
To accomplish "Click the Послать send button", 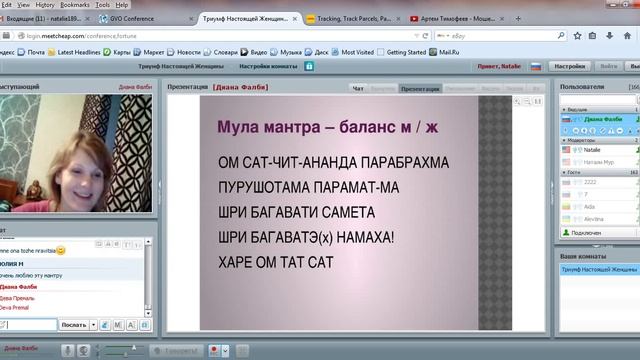I will click(74, 325).
